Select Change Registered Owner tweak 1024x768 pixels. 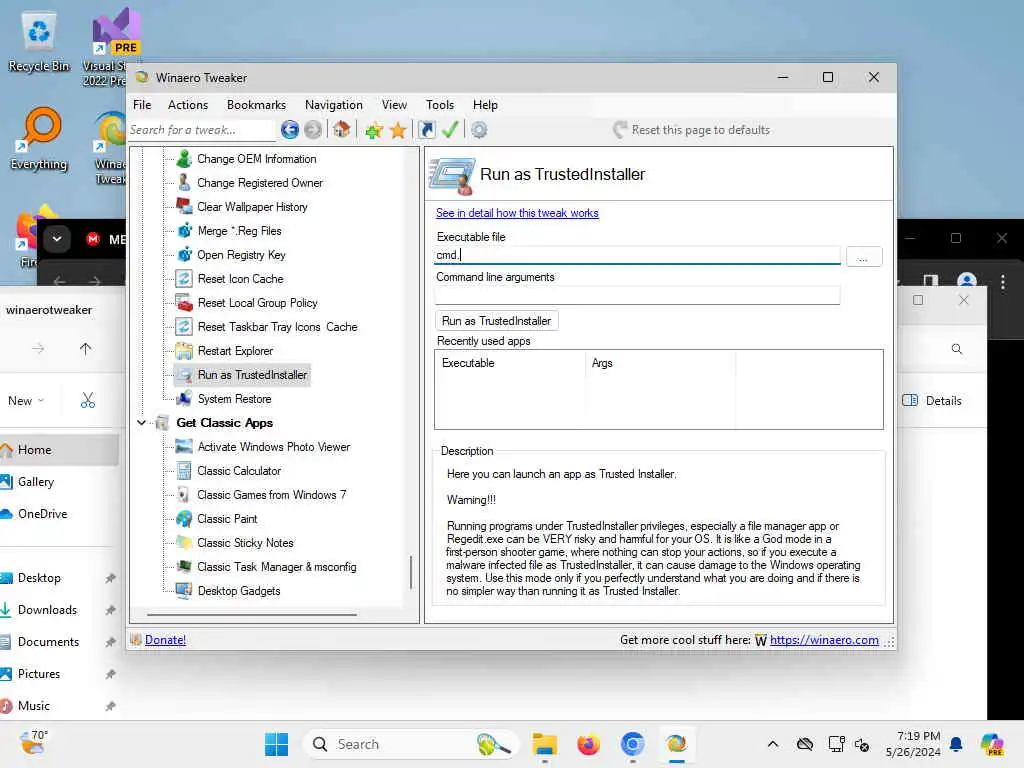[x=259, y=183]
